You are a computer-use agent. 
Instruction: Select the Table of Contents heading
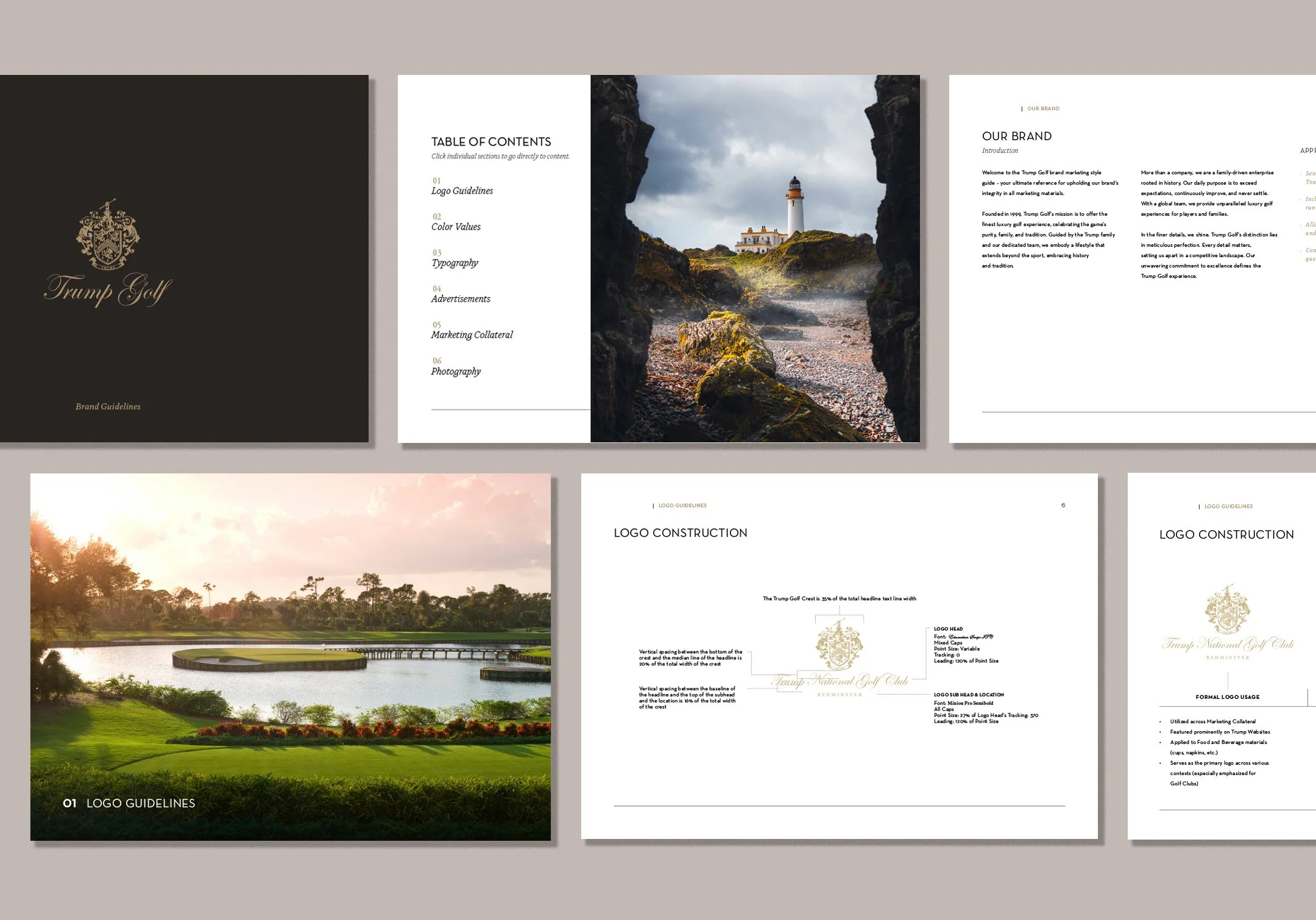pyautogui.click(x=491, y=142)
